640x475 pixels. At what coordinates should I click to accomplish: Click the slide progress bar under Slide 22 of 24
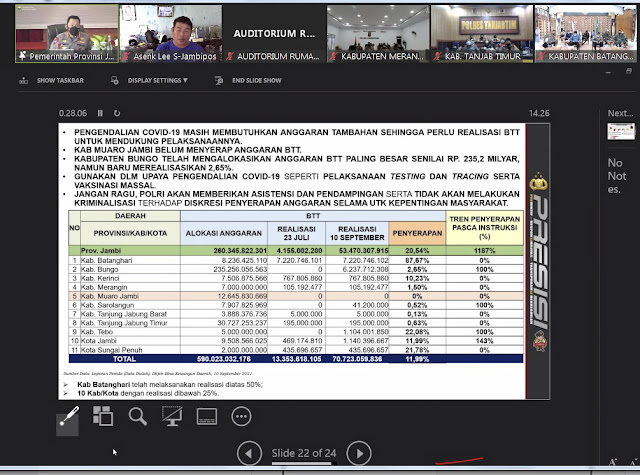(304, 464)
